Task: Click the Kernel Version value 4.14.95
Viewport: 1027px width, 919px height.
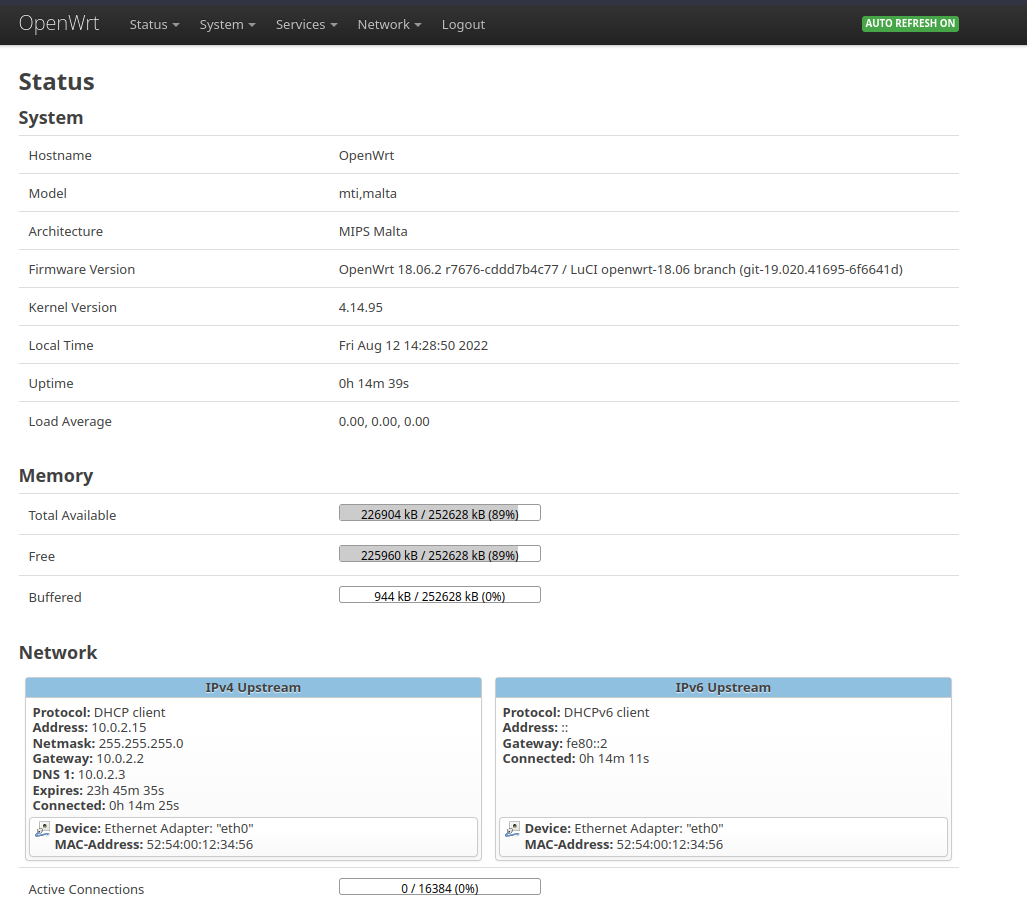Action: pos(361,307)
